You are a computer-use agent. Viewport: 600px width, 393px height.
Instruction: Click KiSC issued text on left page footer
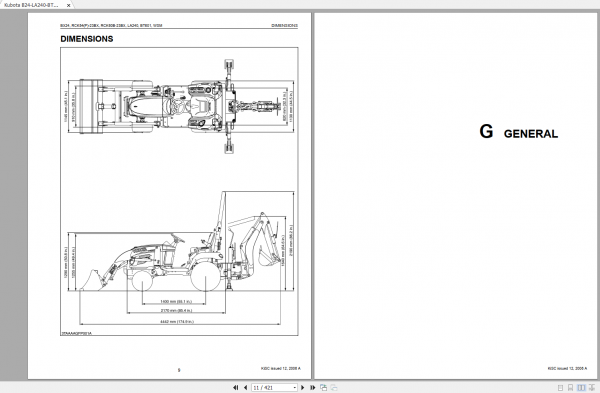pos(281,369)
